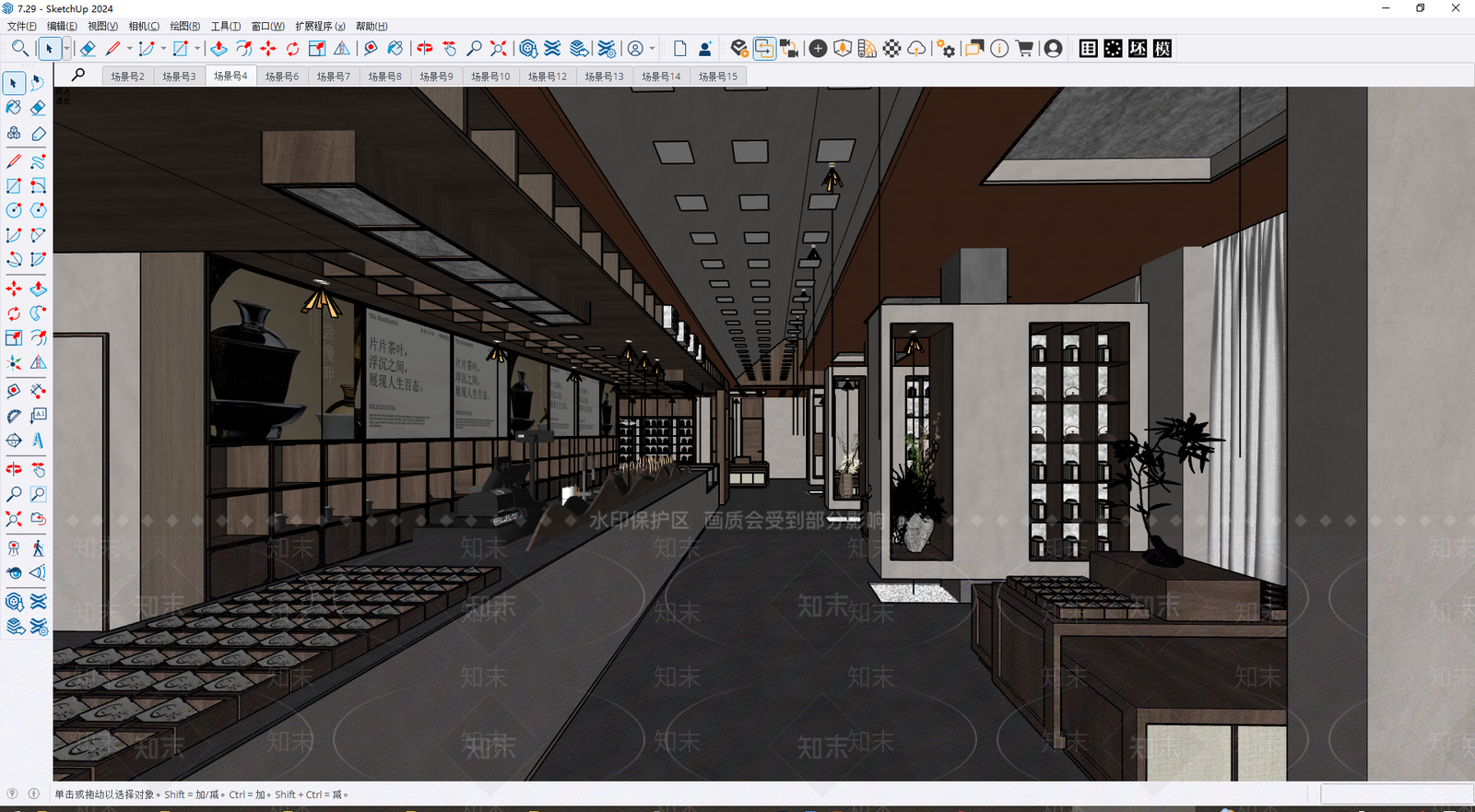This screenshot has width=1475, height=812.
Task: Select the Push/Pull tool in top toolbar
Action: (x=218, y=49)
